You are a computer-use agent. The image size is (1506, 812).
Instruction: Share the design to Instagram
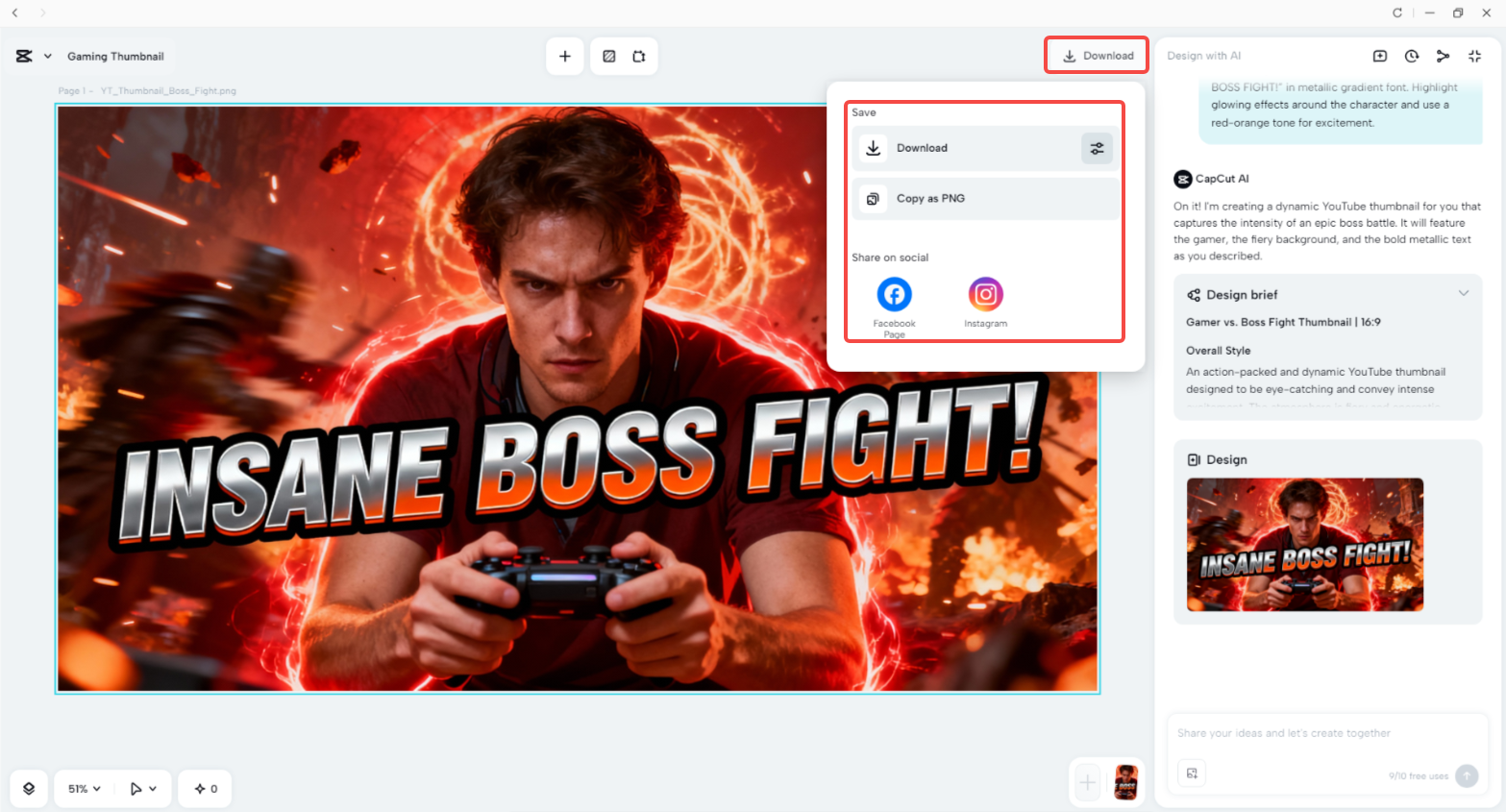coord(985,294)
